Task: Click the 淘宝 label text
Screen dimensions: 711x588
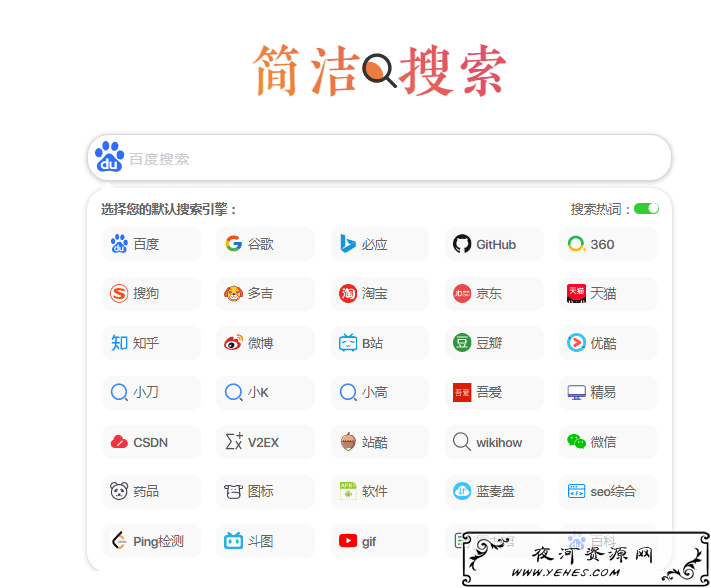Action: pyautogui.click(x=375, y=293)
